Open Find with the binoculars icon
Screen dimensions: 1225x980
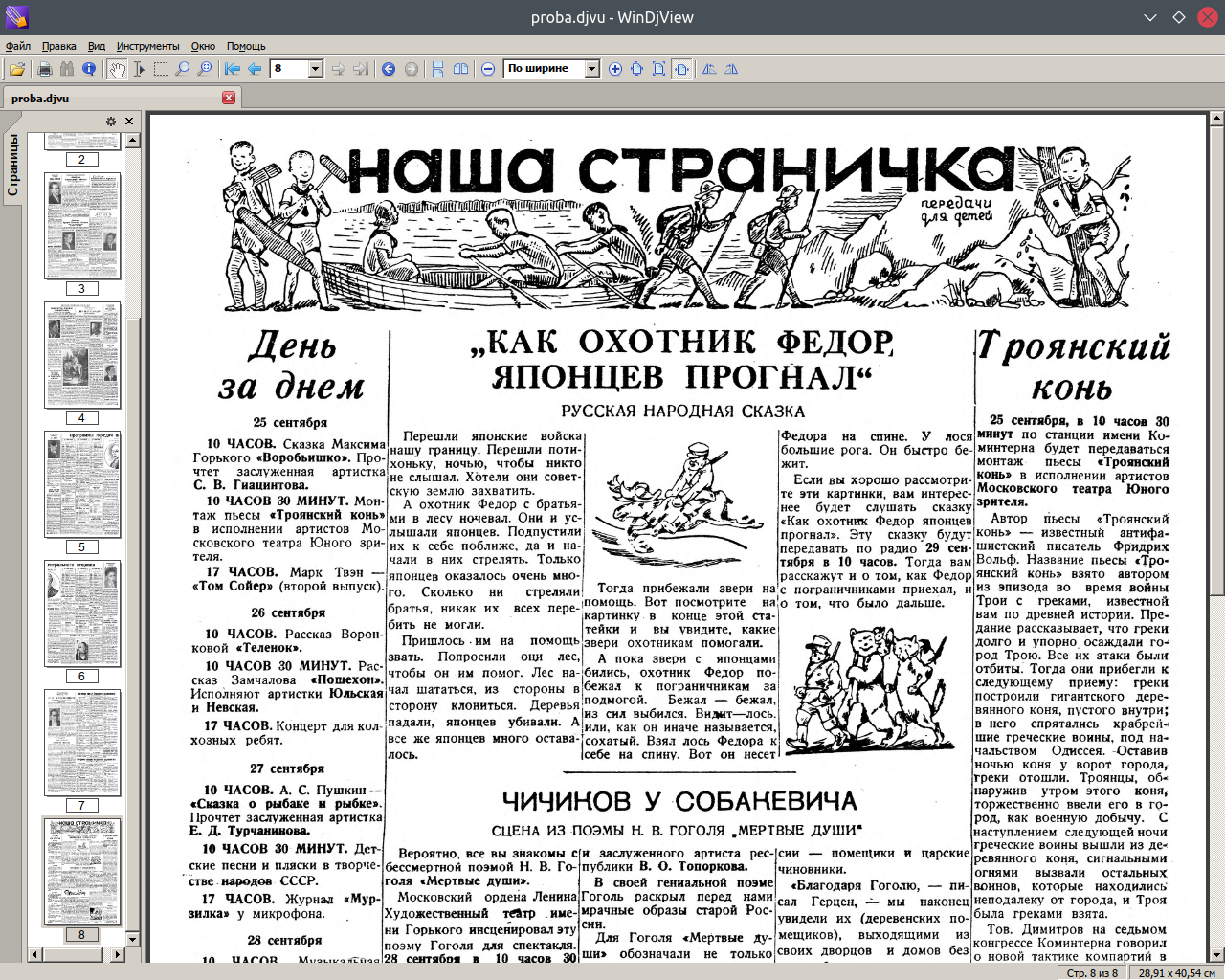click(x=66, y=69)
